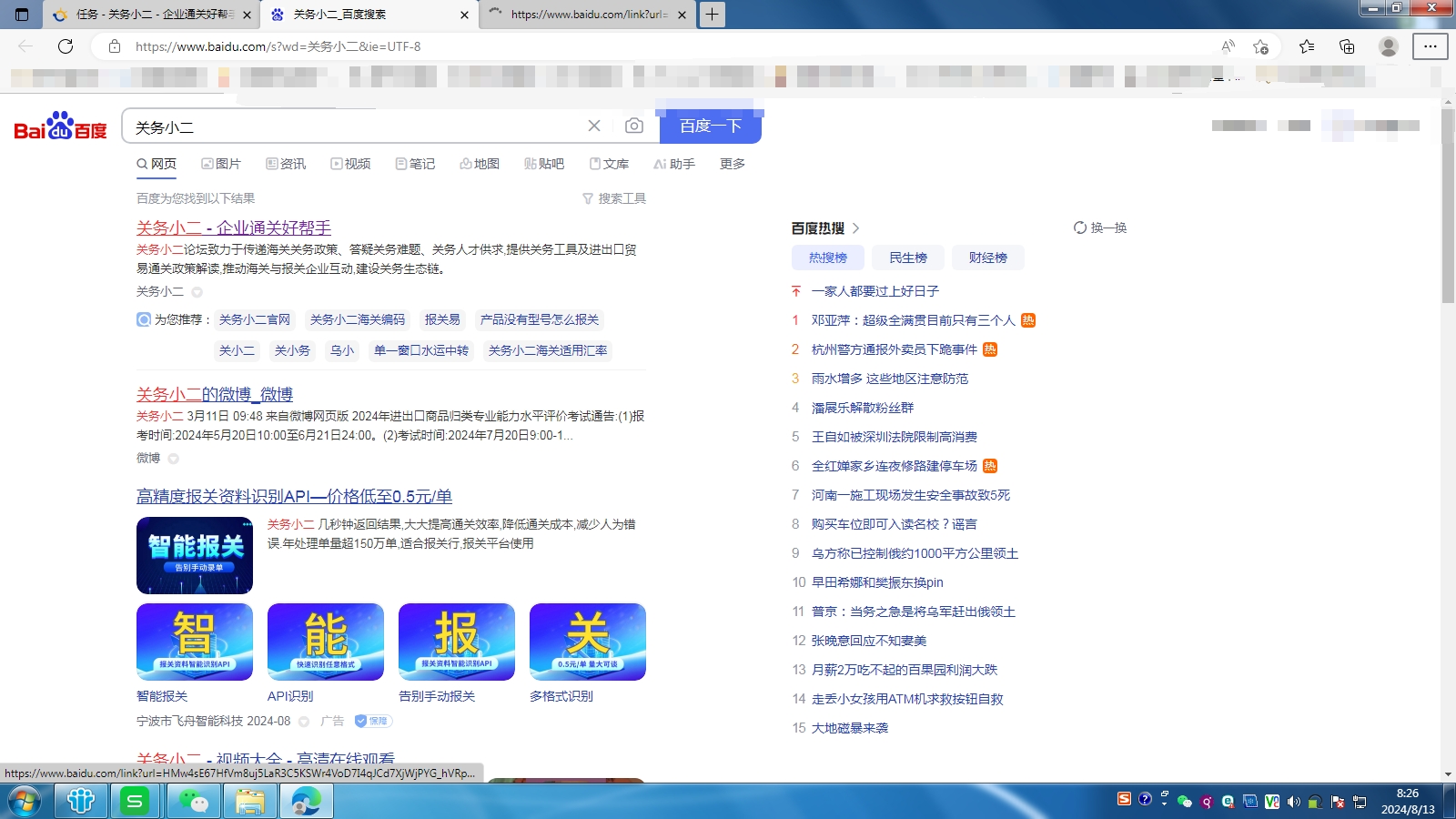The image size is (1456, 819).
Task: Open the Favorites list icon
Action: (1307, 46)
